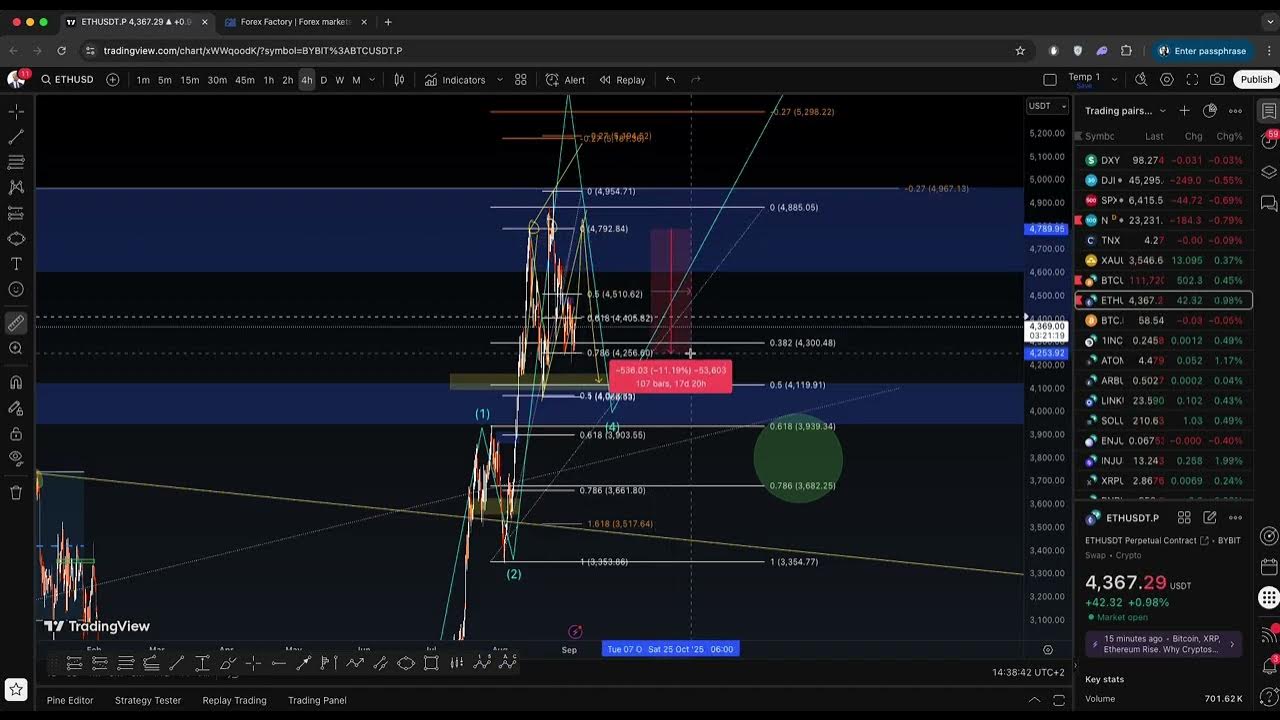The image size is (1280, 720).
Task: Open the Strategy Tester tab
Action: [148, 700]
